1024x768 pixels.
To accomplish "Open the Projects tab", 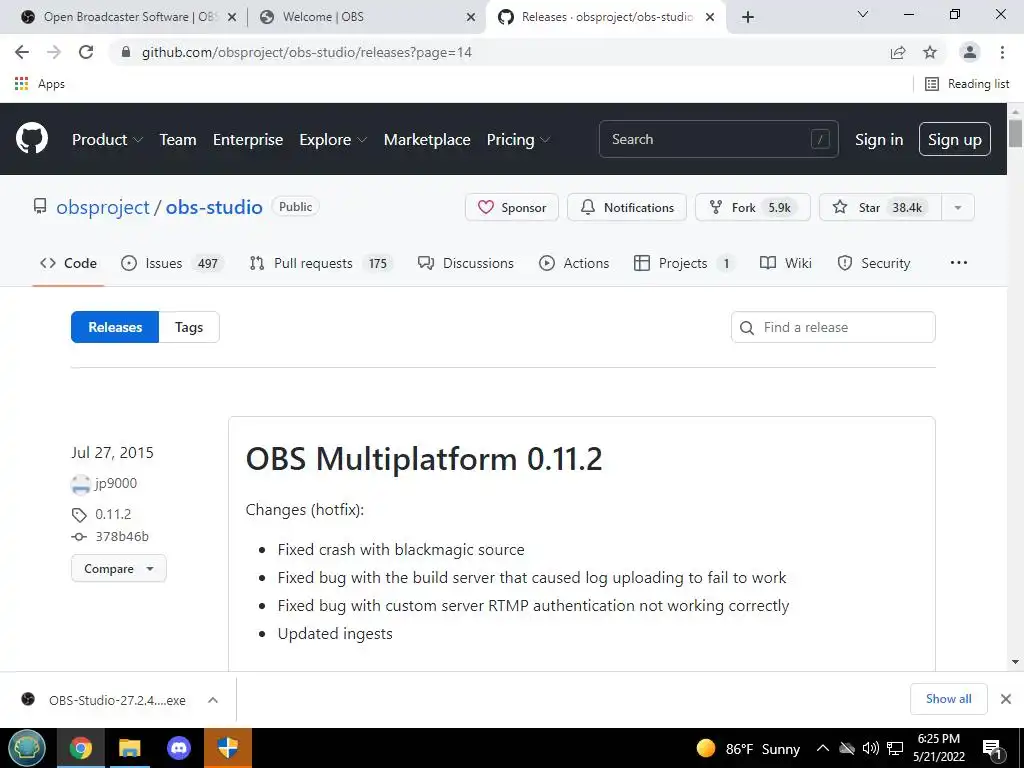I will 684,263.
